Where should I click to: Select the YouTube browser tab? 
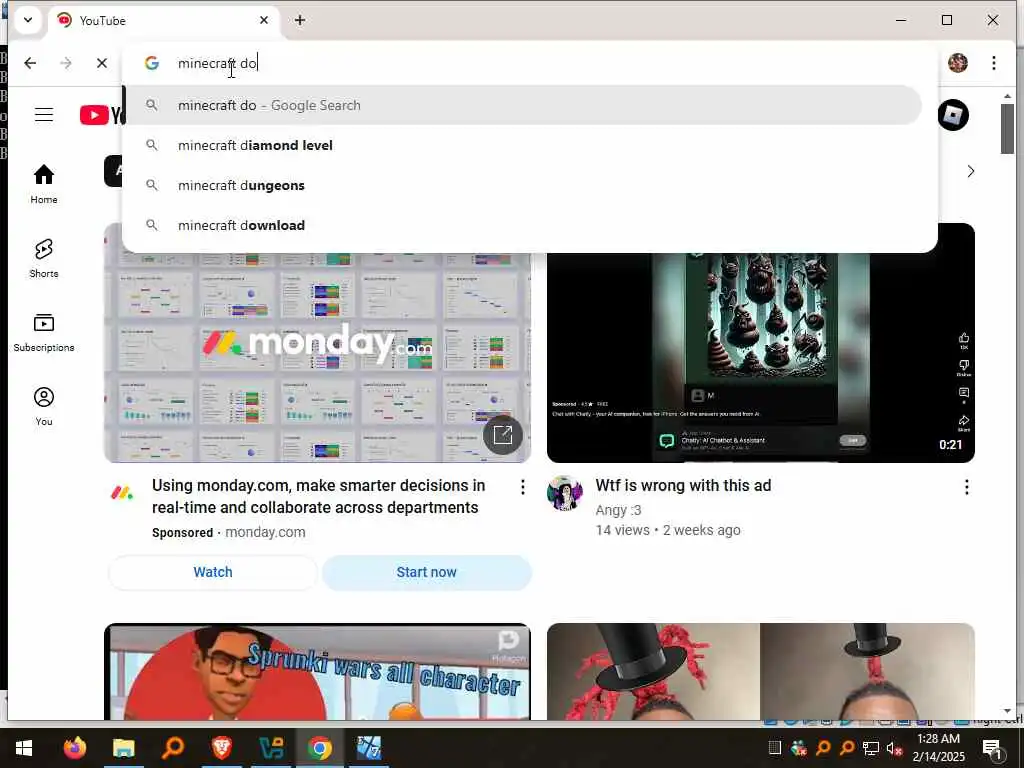(161, 21)
